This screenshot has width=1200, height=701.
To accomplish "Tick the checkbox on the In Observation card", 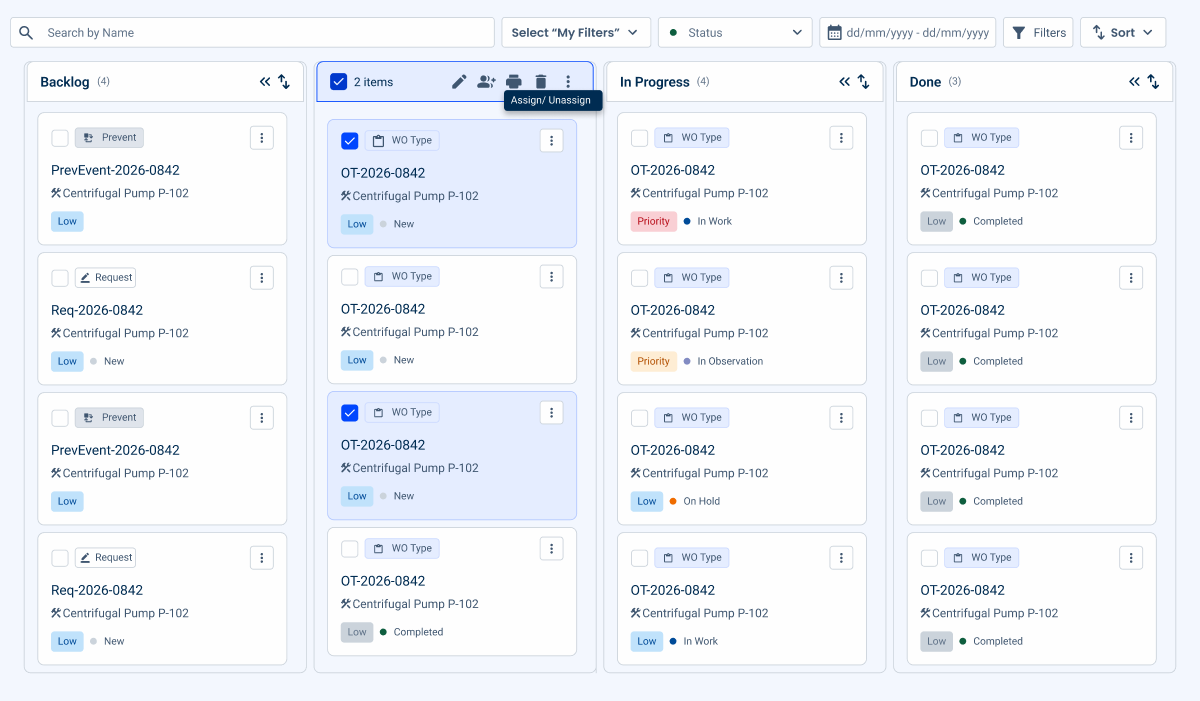I will click(x=639, y=278).
